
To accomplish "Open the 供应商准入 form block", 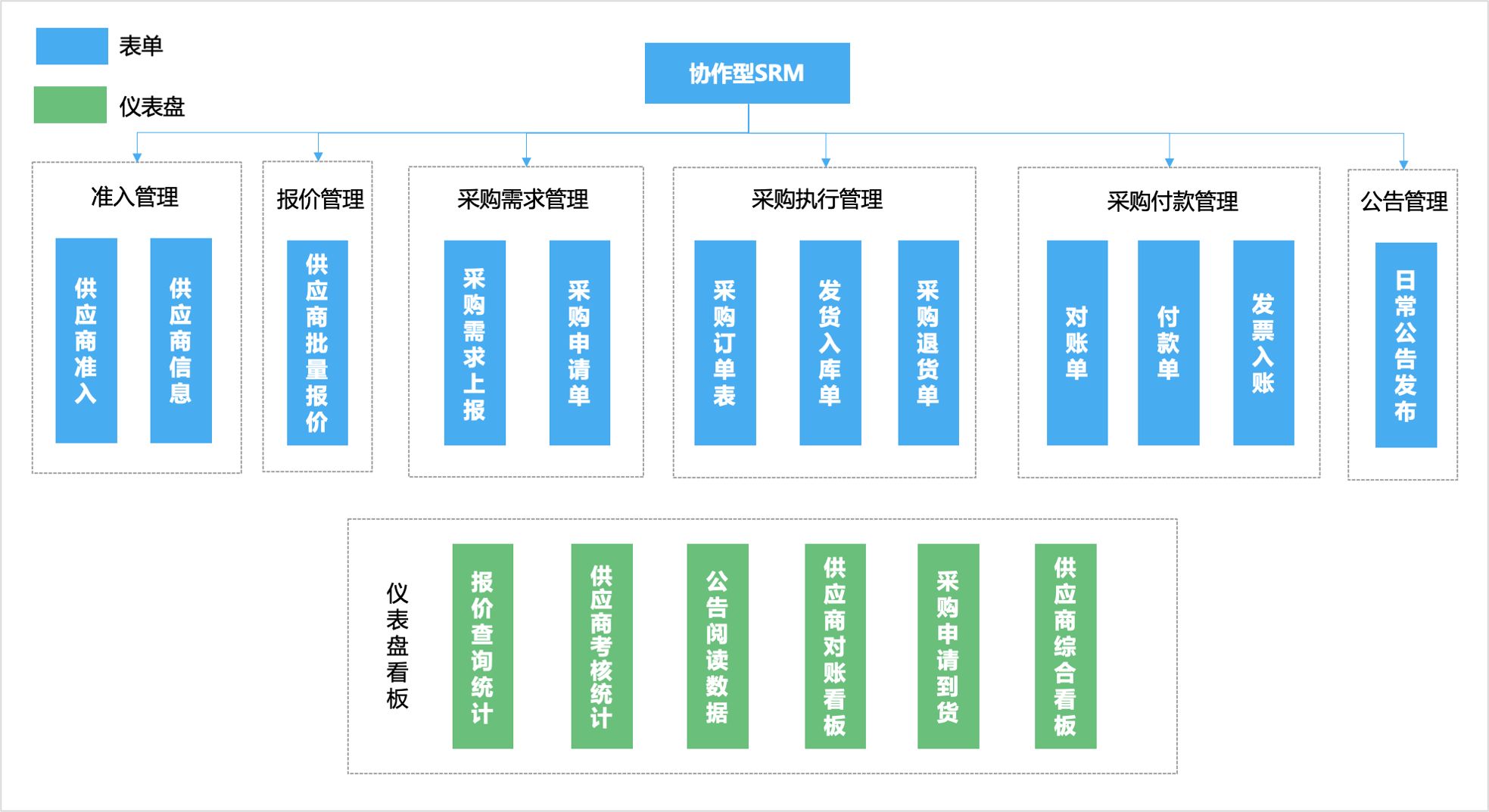I will click(x=86, y=341).
